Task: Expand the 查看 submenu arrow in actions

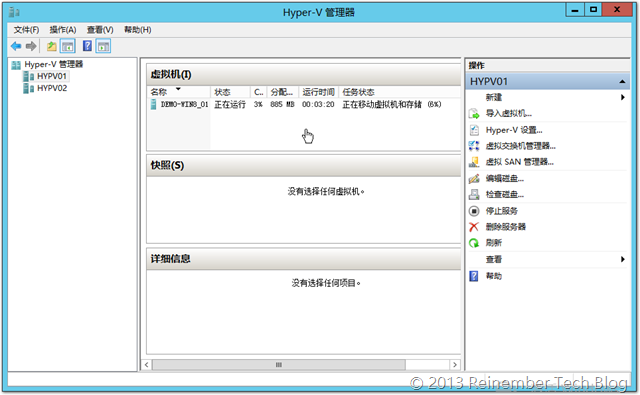Action: [623, 260]
